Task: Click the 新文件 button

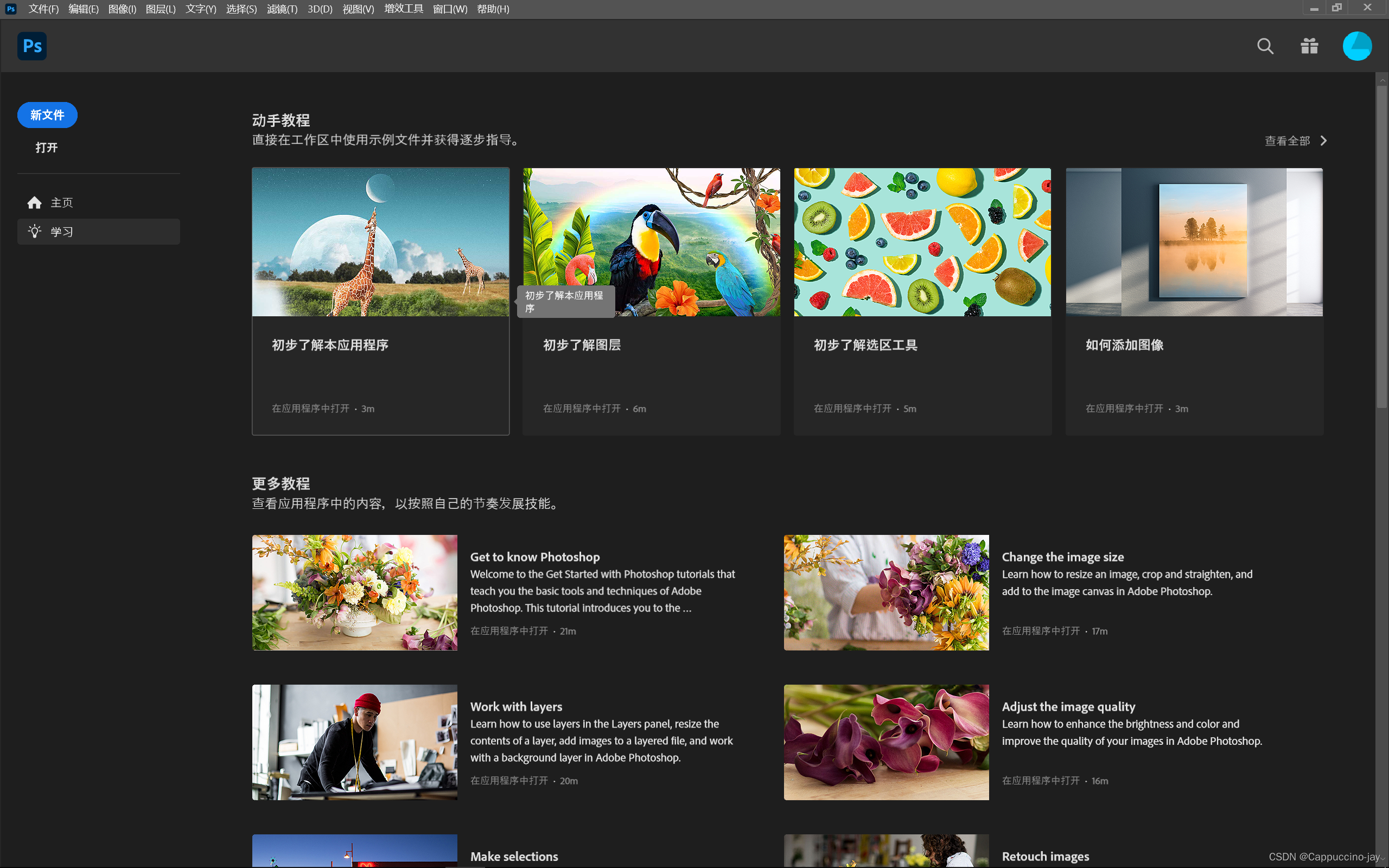Action: click(x=47, y=115)
